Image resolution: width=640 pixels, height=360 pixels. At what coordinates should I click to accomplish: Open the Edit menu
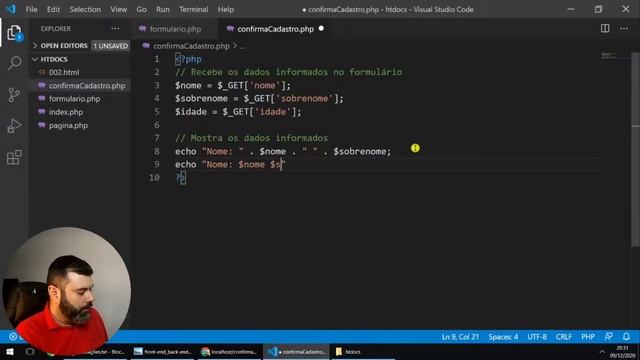[53, 9]
